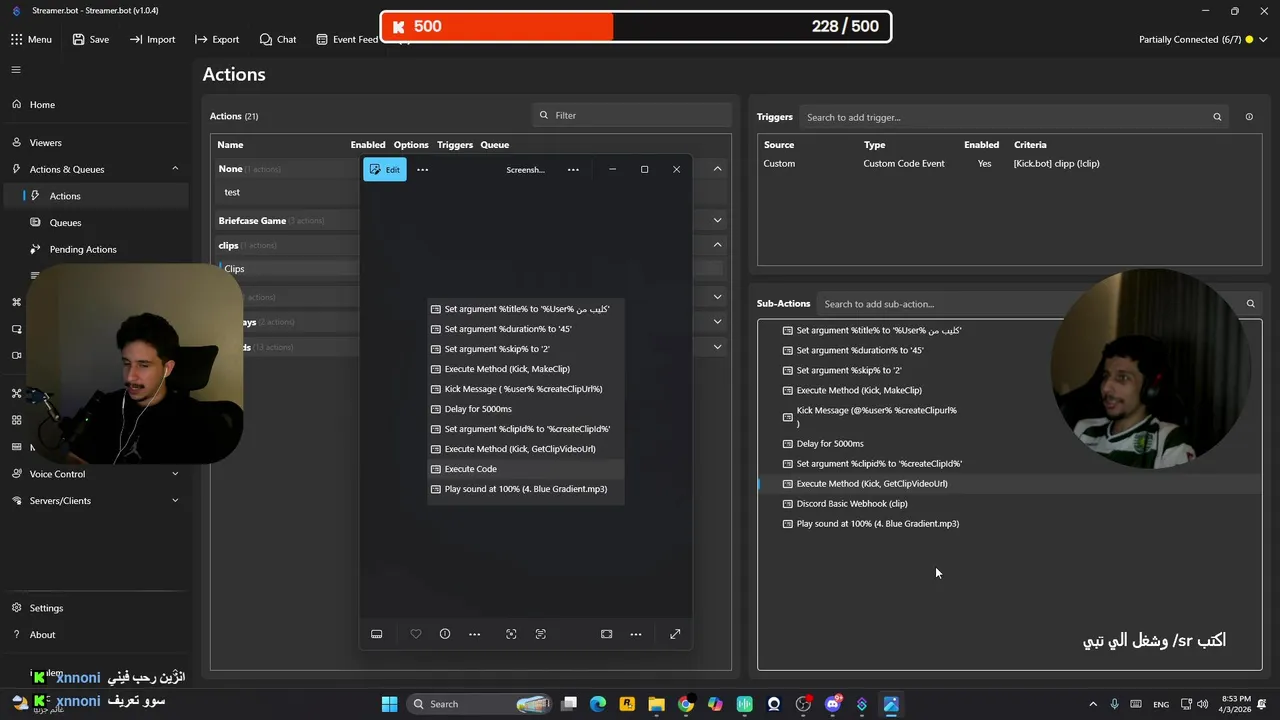Click the Import toolbar button
Viewport: 1280px width, 720px height.
152,39
